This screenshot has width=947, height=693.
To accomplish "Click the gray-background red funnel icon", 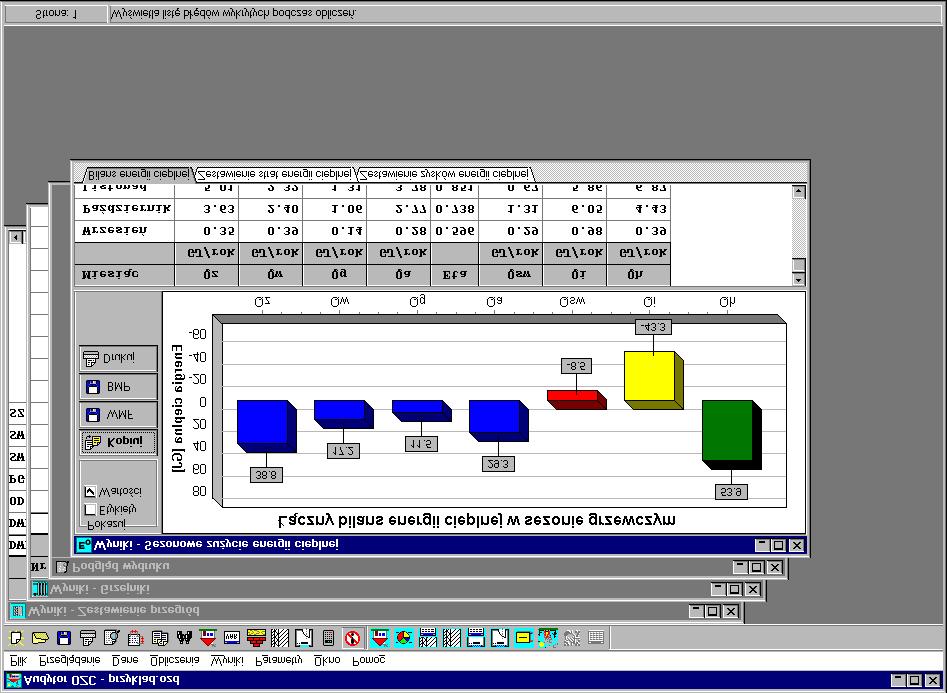I will click(x=208, y=637).
